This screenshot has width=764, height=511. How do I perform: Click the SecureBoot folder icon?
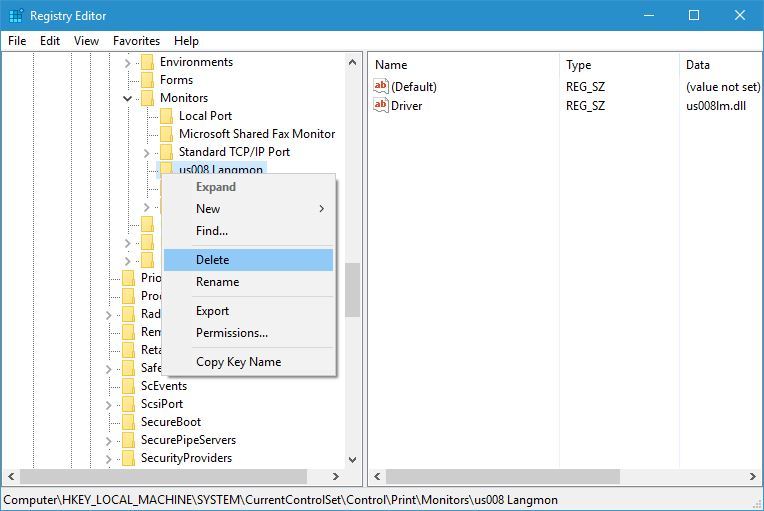click(128, 422)
